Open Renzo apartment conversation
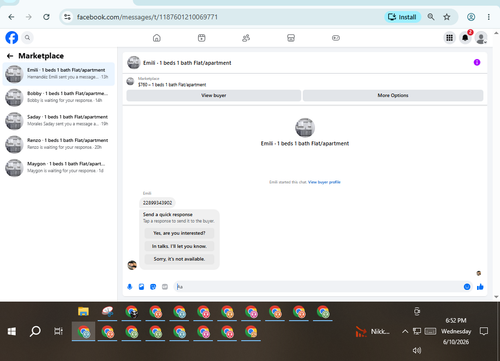500x361 pixels. pyautogui.click(x=59, y=144)
